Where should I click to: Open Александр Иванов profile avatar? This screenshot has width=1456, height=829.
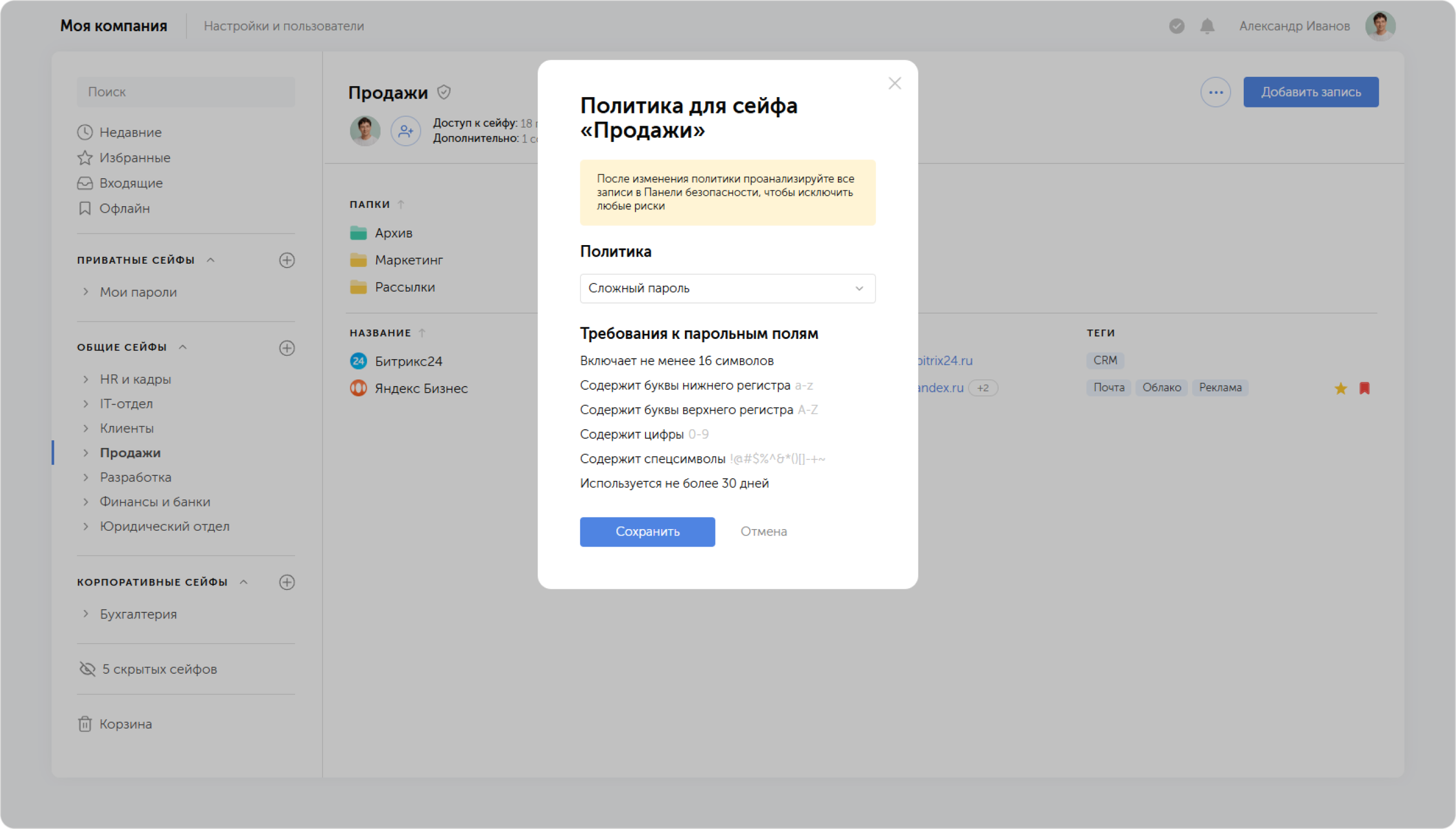(x=1380, y=26)
